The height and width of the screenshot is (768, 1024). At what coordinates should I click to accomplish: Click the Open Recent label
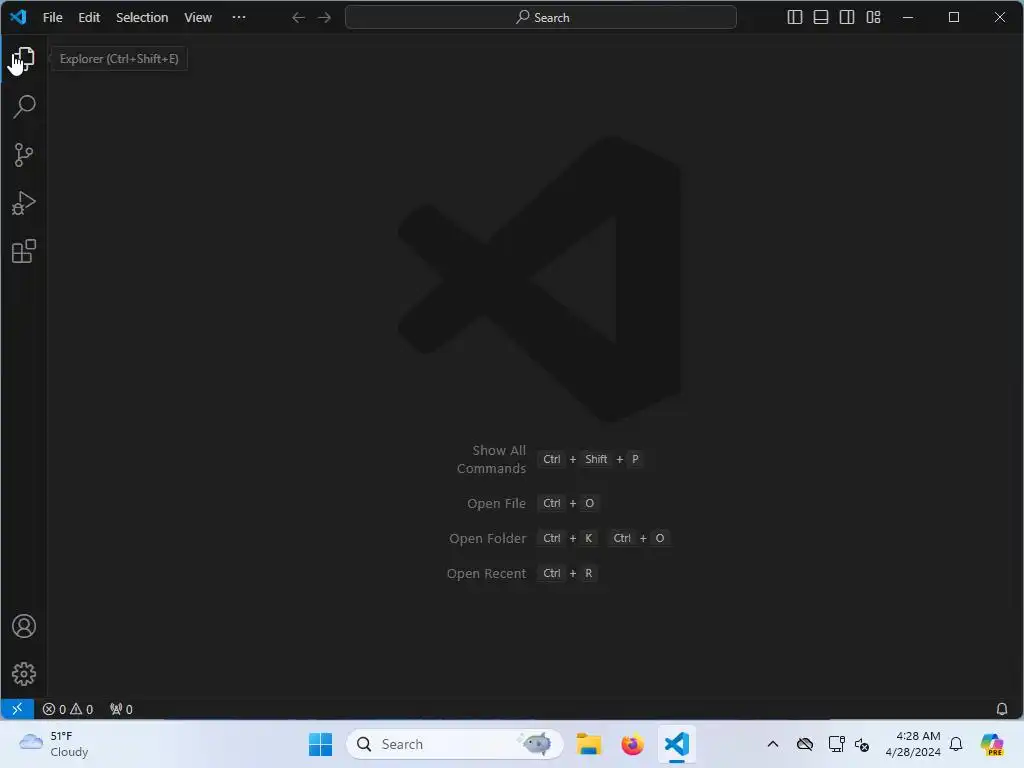coord(486,573)
